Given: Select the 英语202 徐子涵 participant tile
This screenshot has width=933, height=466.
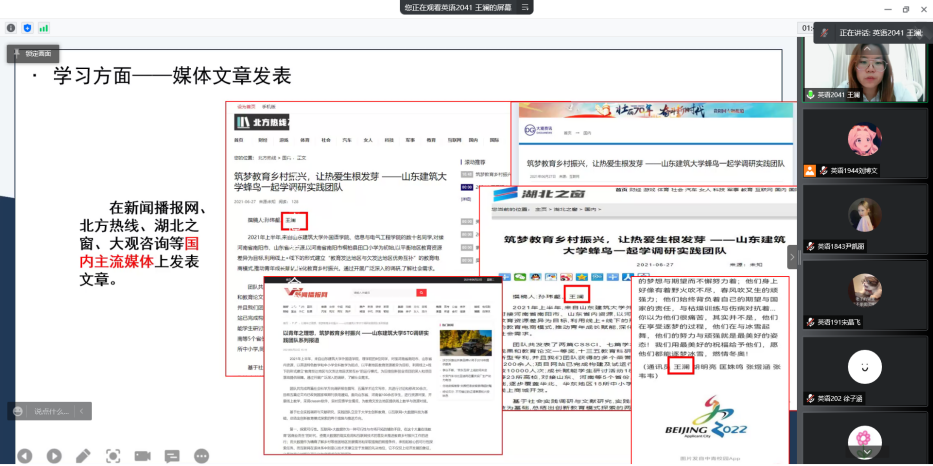Looking at the screenshot, I should [x=865, y=370].
